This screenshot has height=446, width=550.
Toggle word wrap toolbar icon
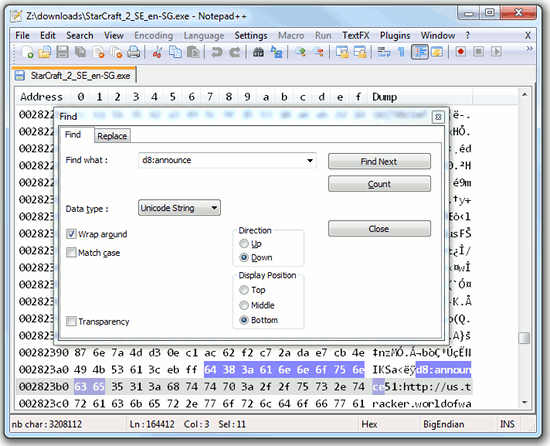click(383, 52)
